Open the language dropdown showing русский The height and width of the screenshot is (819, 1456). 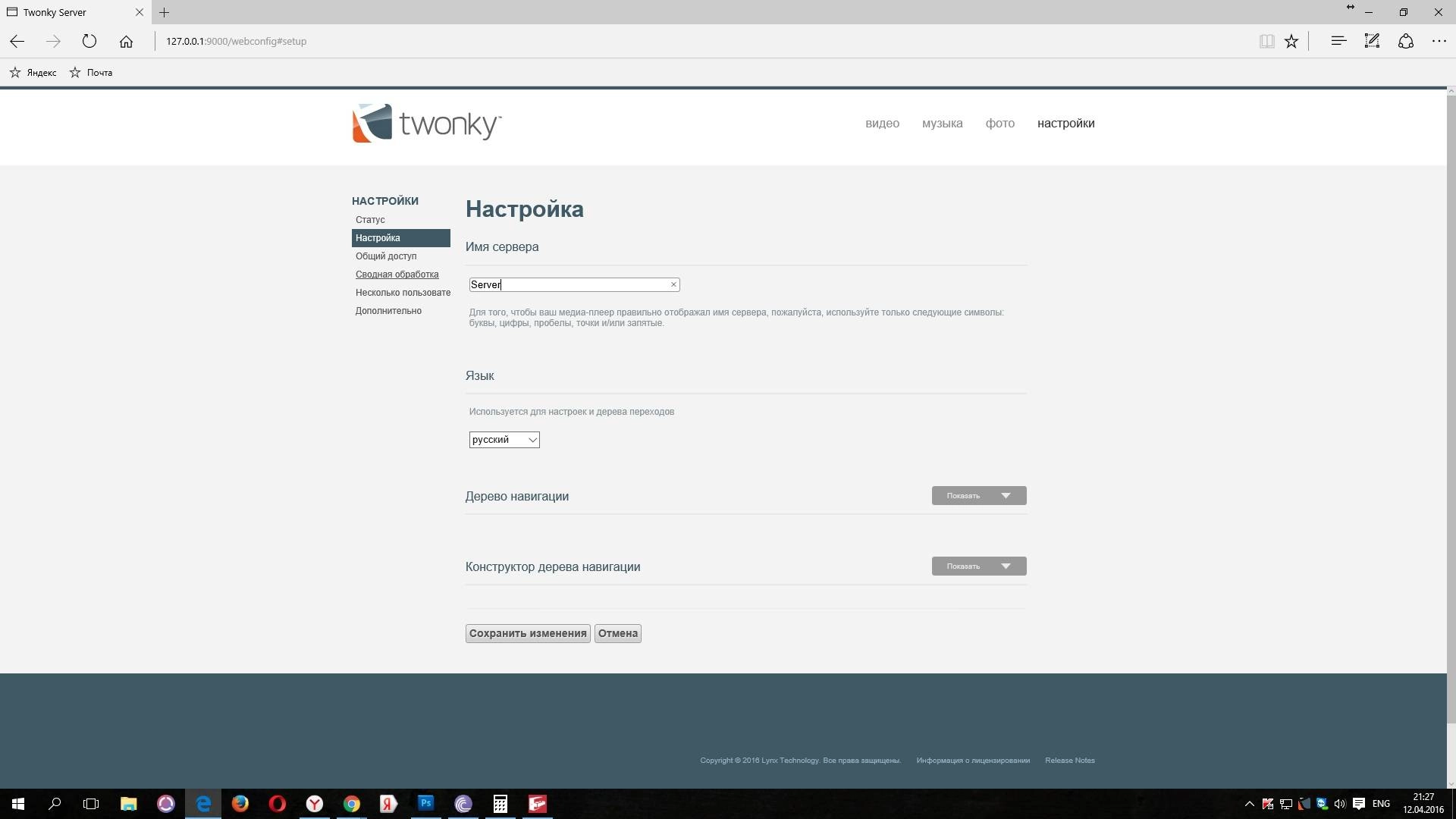[504, 440]
